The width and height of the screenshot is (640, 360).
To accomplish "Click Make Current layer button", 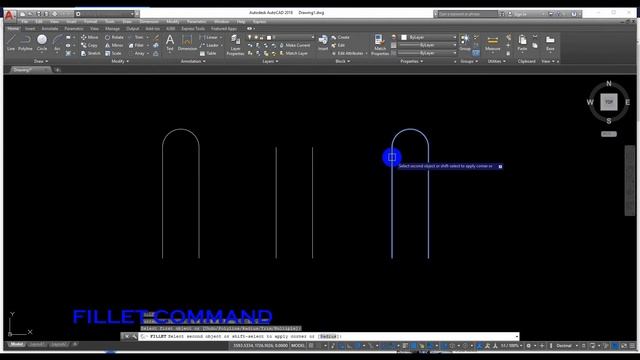I will pyautogui.click(x=295, y=45).
